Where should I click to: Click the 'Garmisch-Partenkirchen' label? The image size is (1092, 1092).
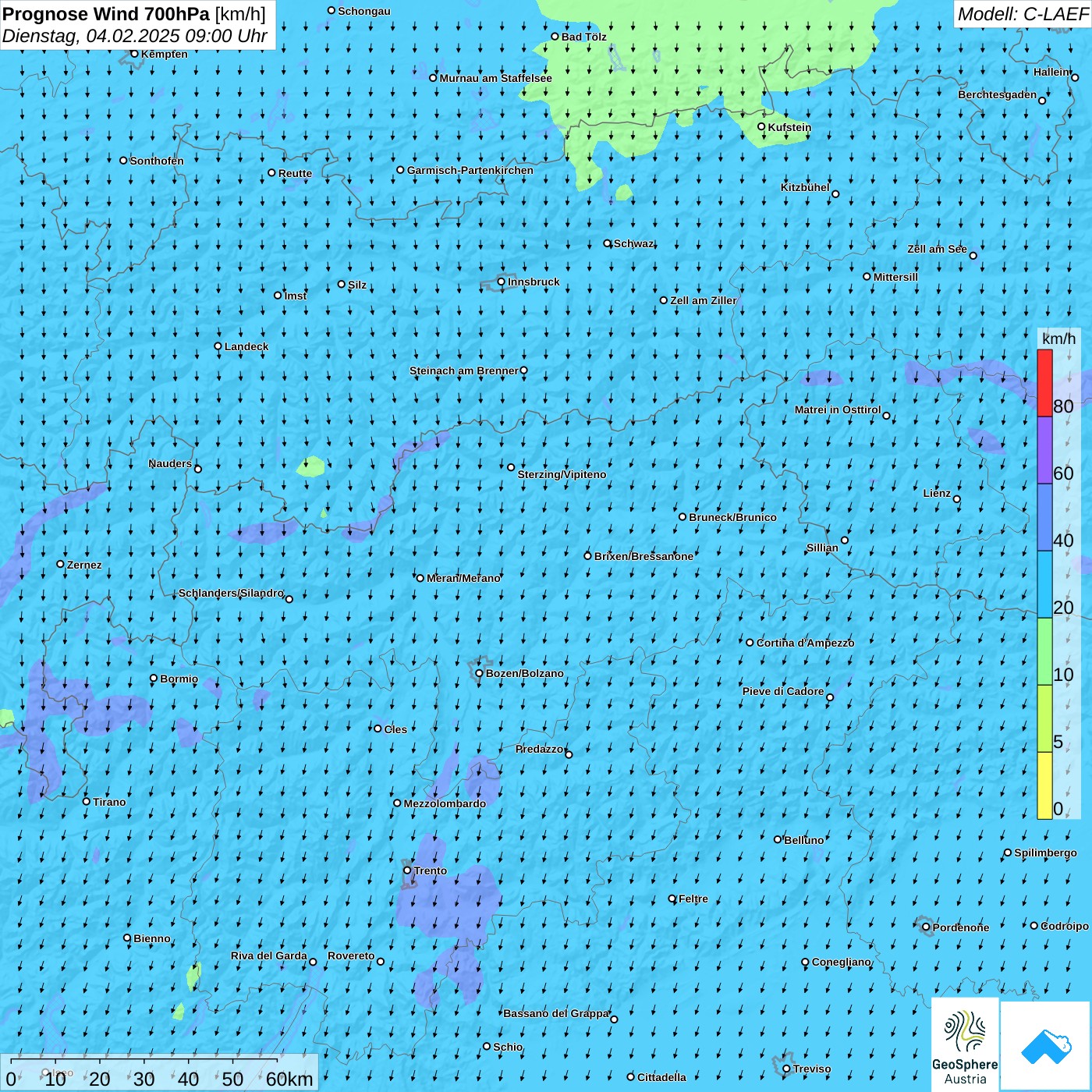[x=470, y=170]
